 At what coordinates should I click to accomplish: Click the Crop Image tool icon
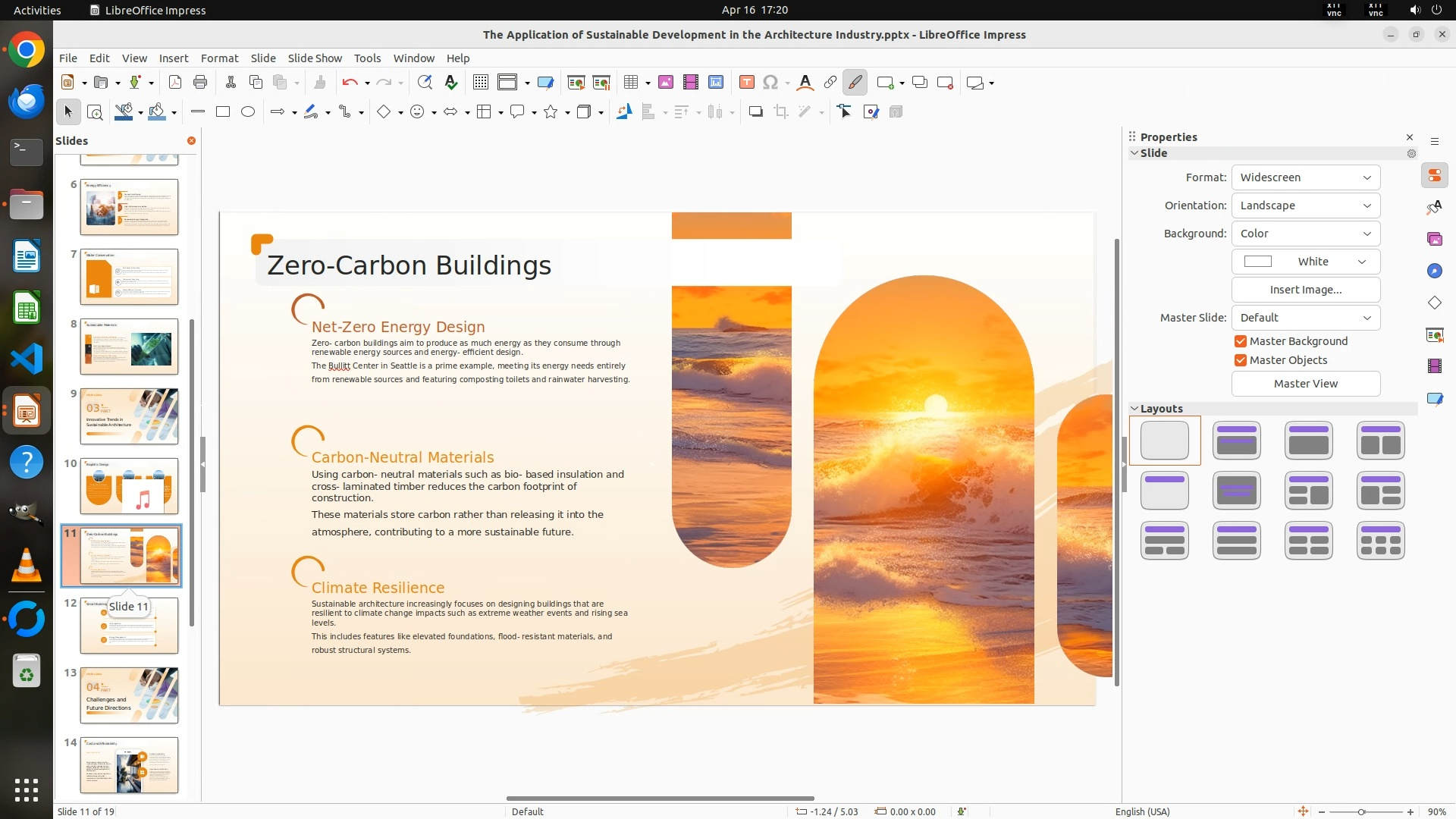[x=781, y=112]
